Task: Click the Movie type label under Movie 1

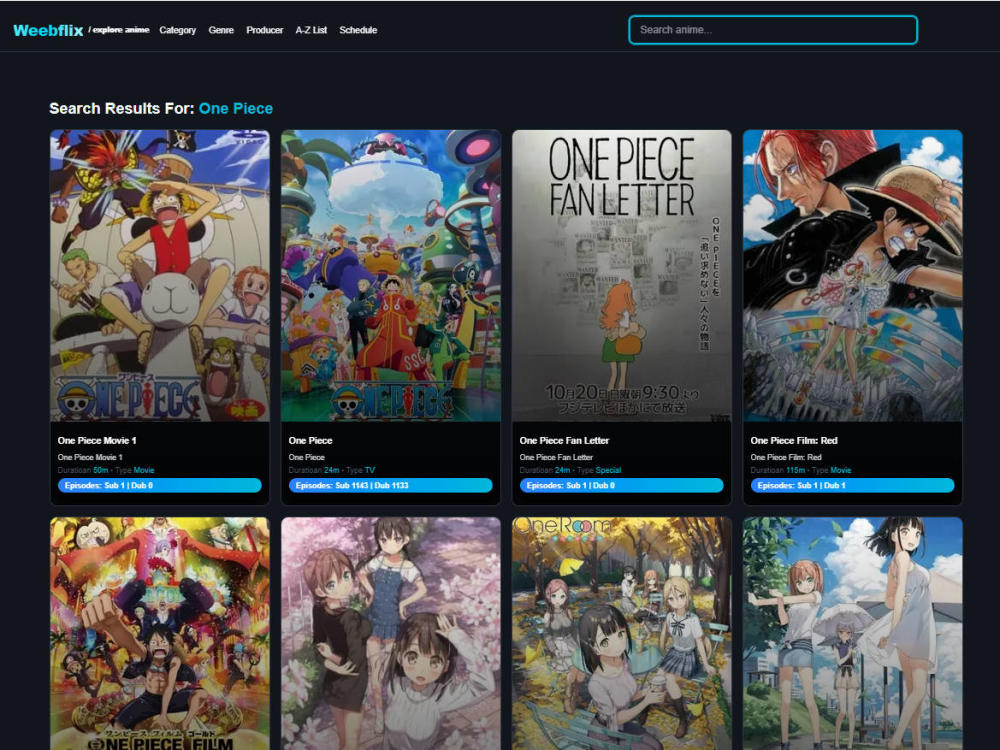Action: 143,470
